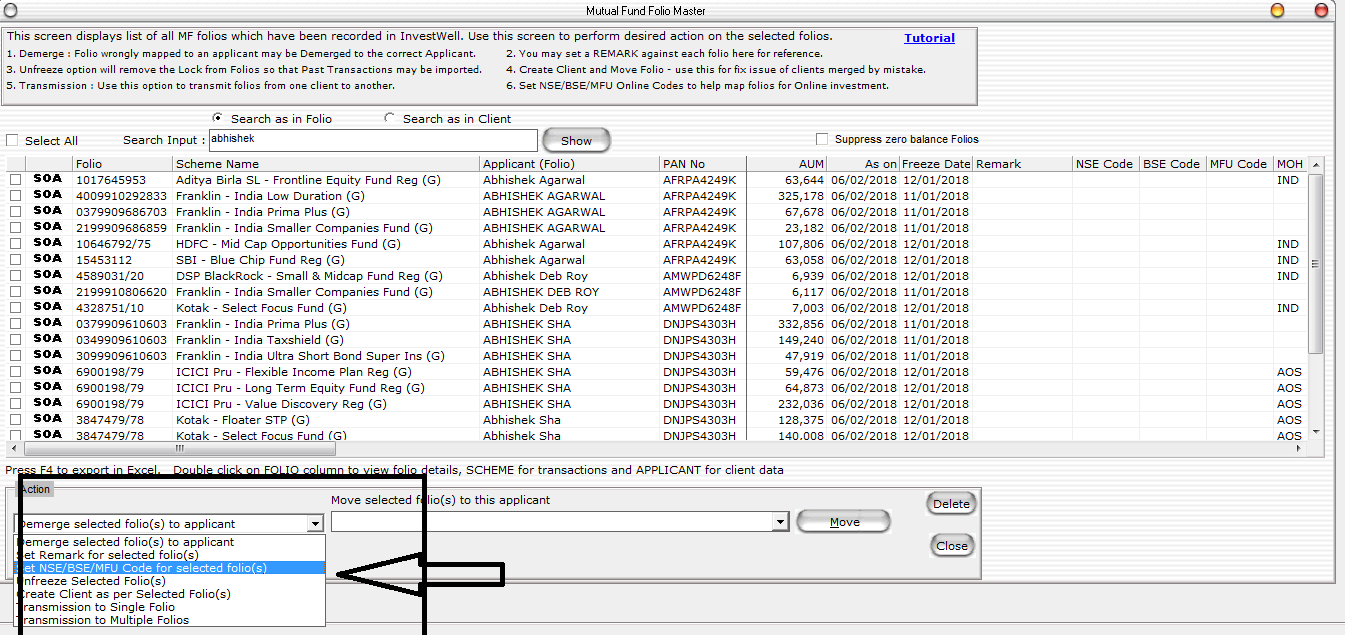Click the Scheme Name column header
This screenshot has width=1345, height=635.
pyautogui.click(x=326, y=164)
